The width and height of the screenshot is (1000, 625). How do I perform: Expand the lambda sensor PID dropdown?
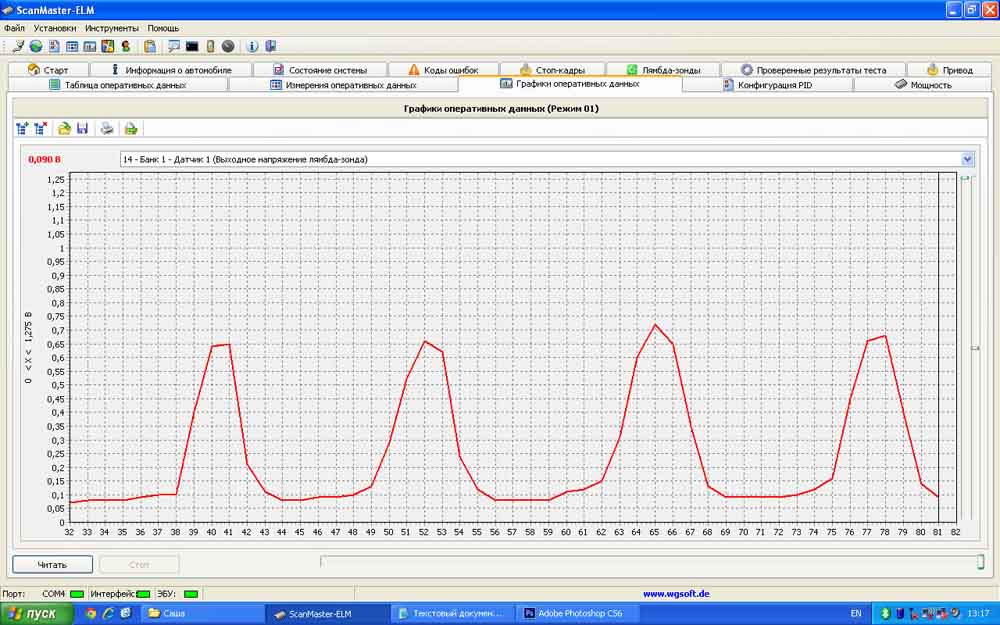pyautogui.click(x=967, y=159)
